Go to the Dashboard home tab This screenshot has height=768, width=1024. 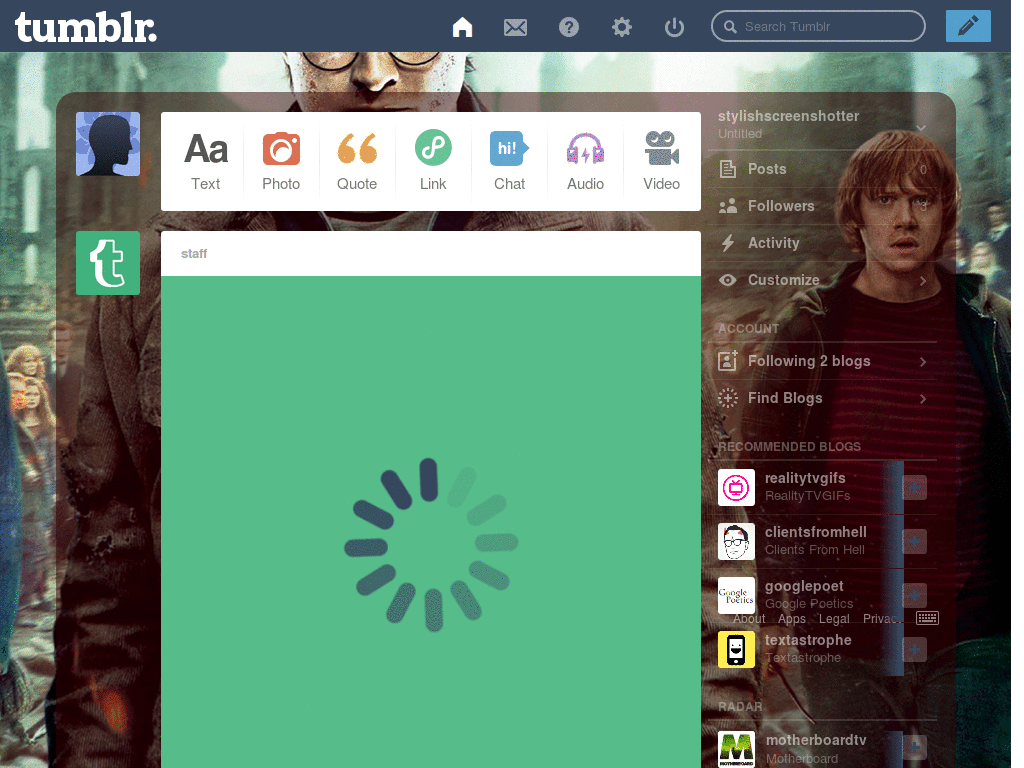462,27
